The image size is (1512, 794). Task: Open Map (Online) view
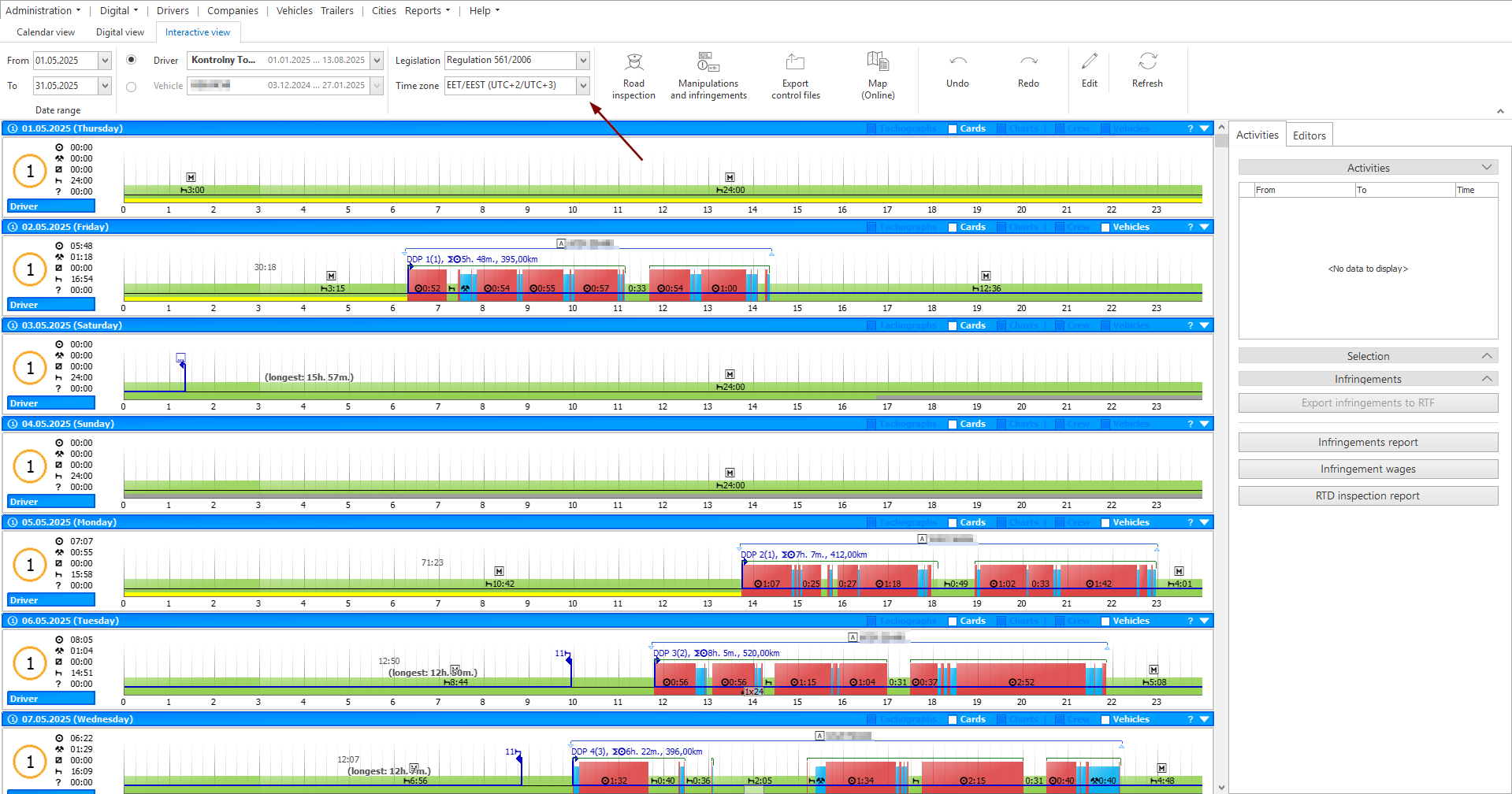point(878,76)
